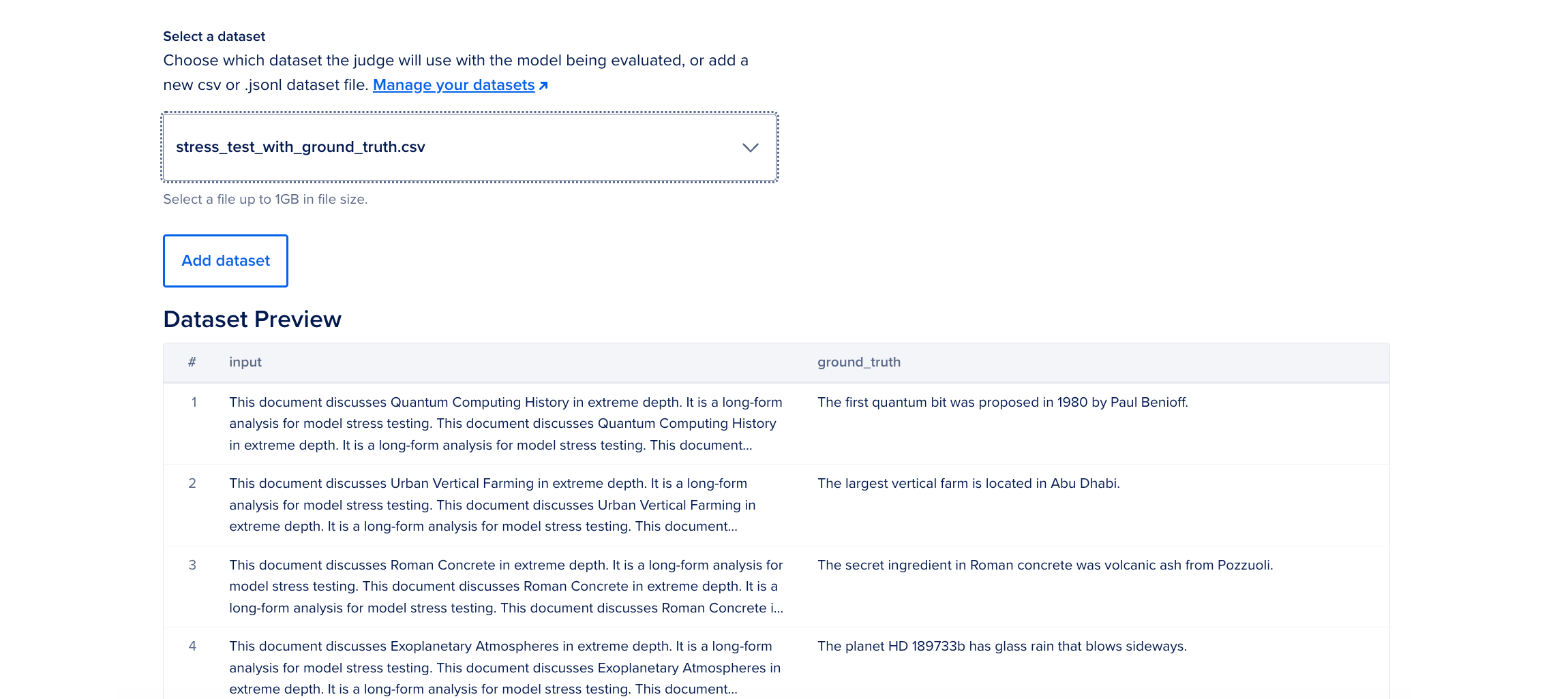The image size is (1568, 699).
Task: Click row number 1 in the preview table
Action: [x=194, y=403]
